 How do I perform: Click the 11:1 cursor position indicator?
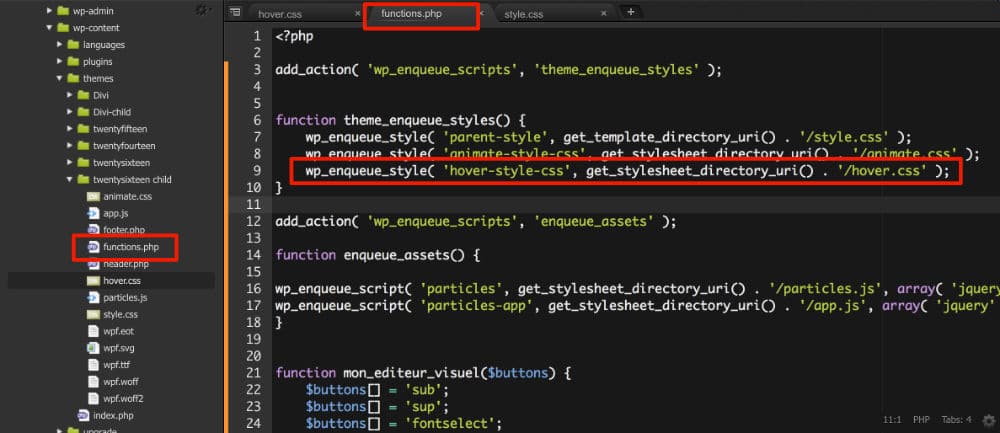click(x=892, y=420)
